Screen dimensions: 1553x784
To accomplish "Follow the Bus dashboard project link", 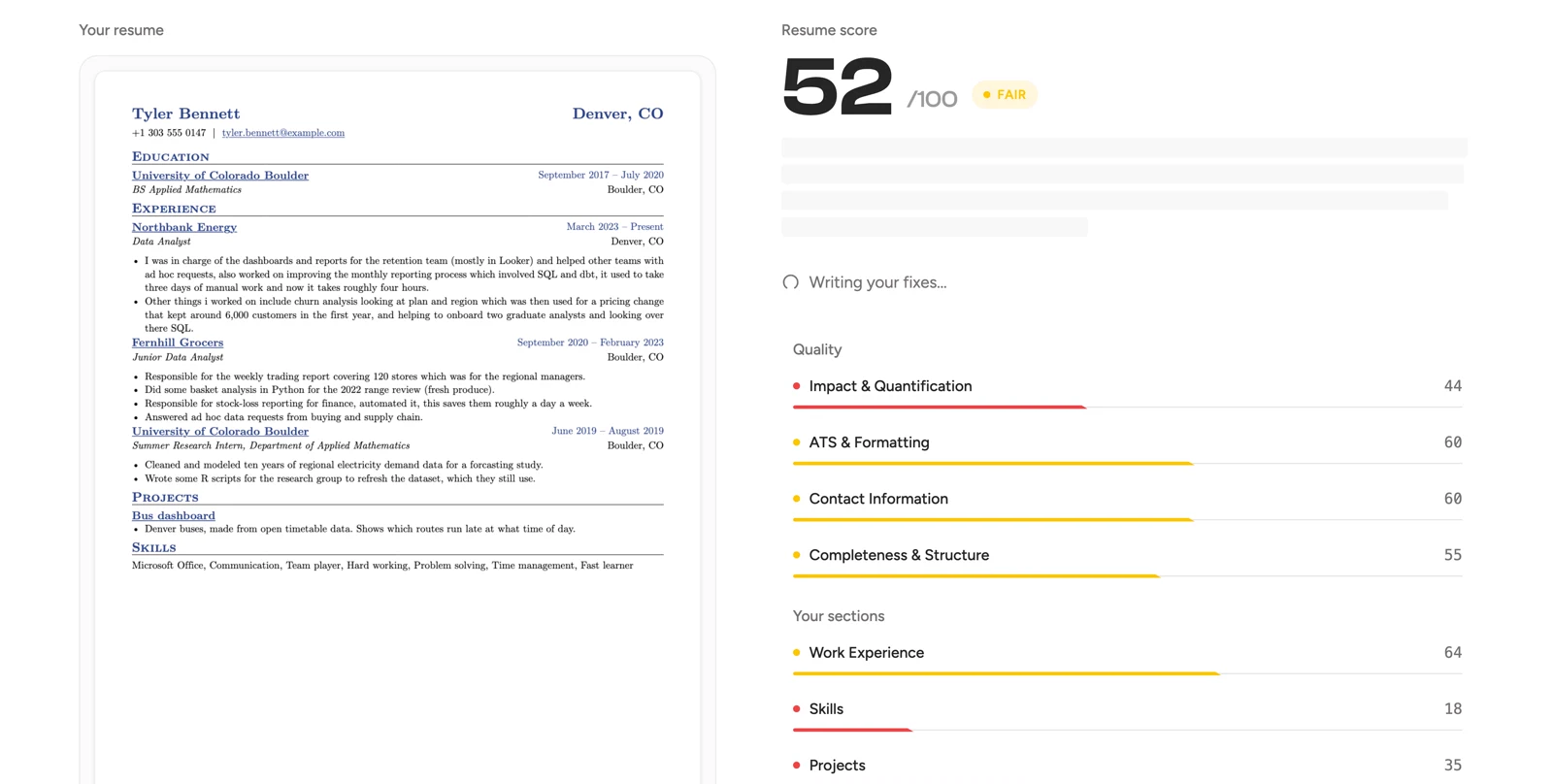I will tap(174, 516).
